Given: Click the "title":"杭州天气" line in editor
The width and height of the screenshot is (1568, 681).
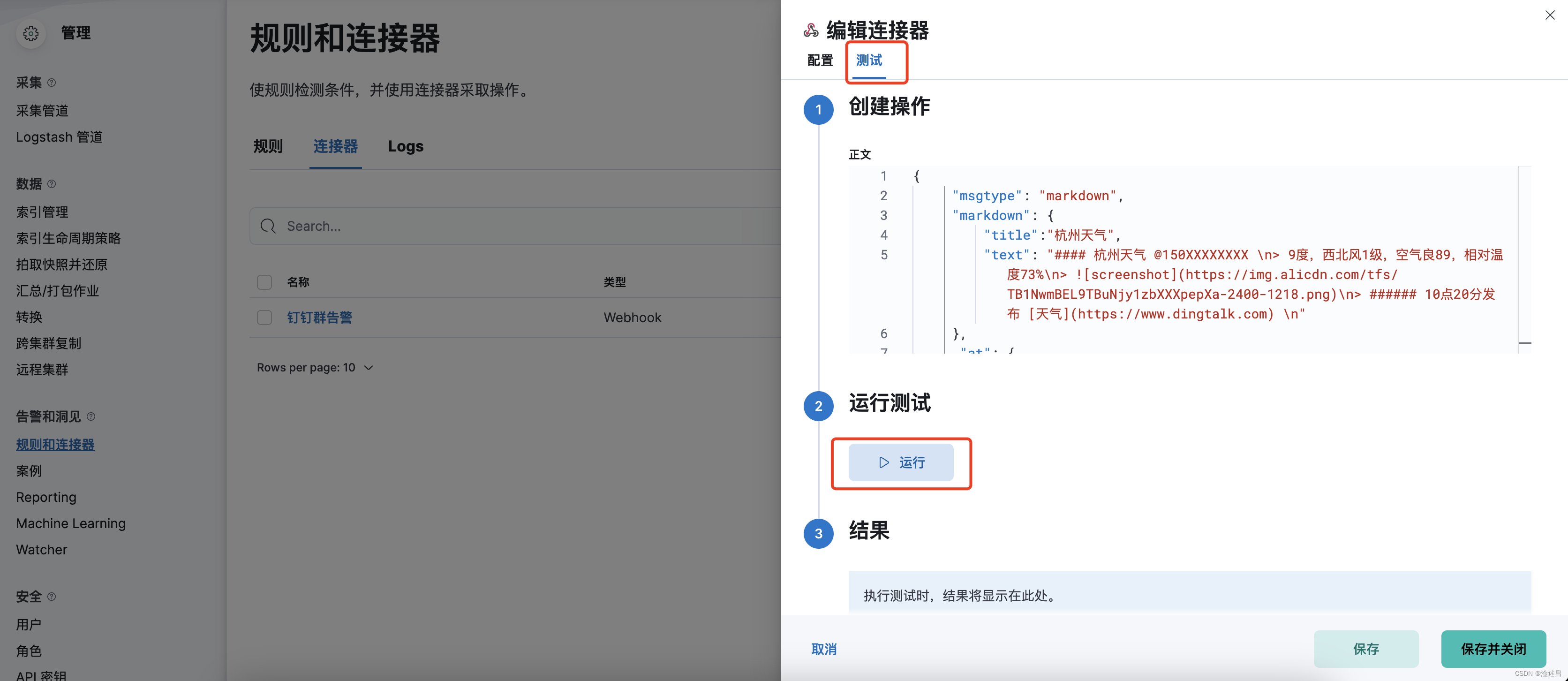Looking at the screenshot, I should (x=1052, y=235).
